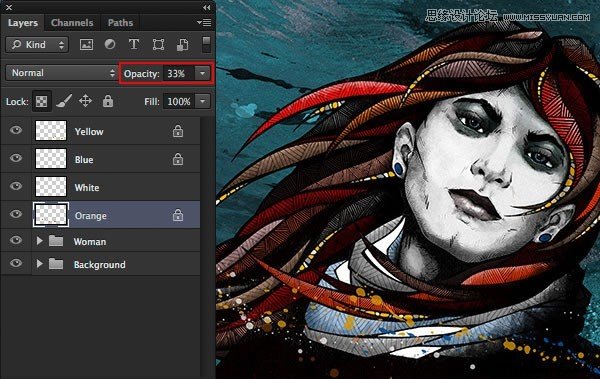Hide the Woman group
The height and width of the screenshot is (379, 600).
(16, 240)
